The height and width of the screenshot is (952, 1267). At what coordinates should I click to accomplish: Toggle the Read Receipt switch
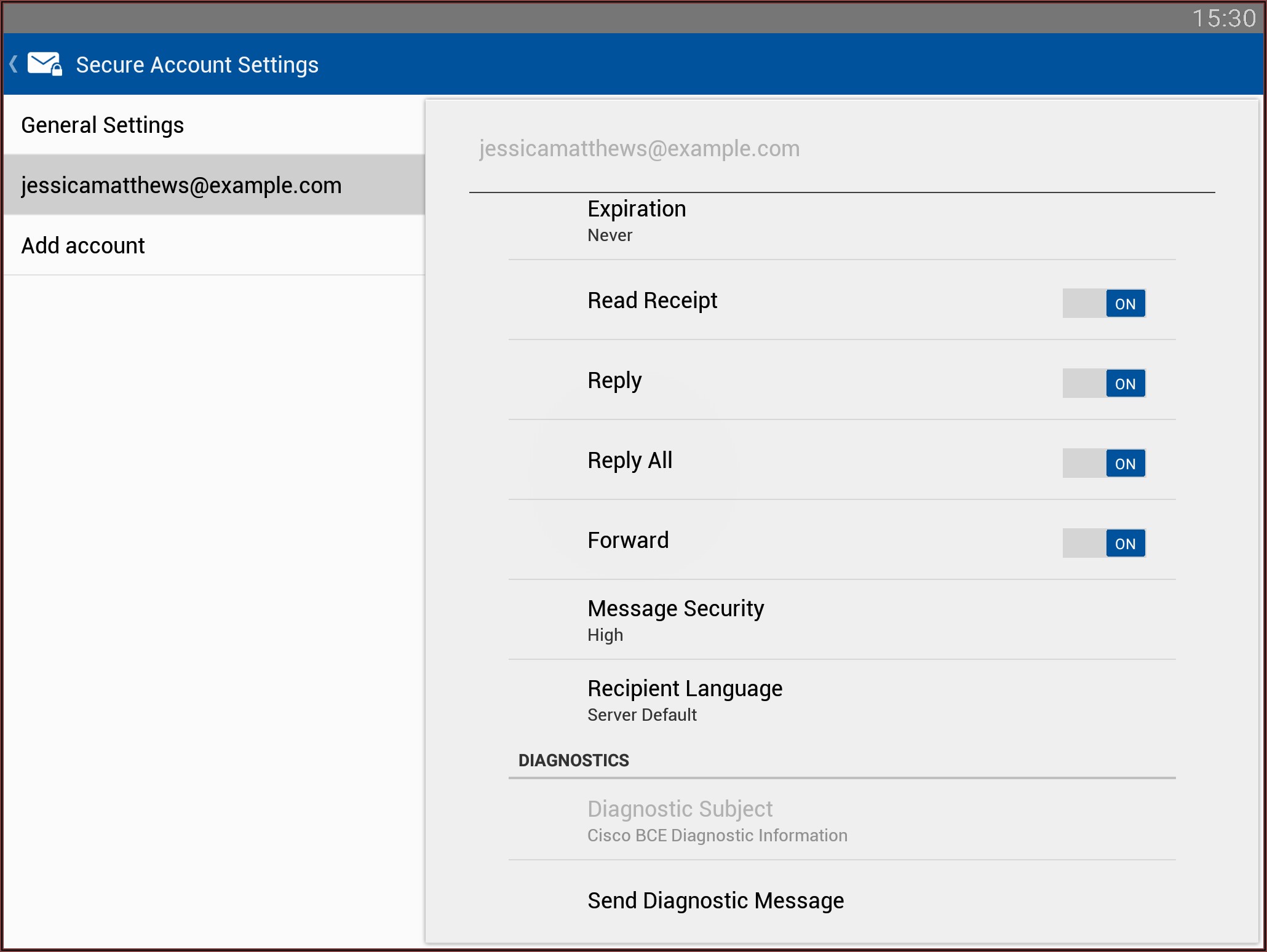[1103, 303]
